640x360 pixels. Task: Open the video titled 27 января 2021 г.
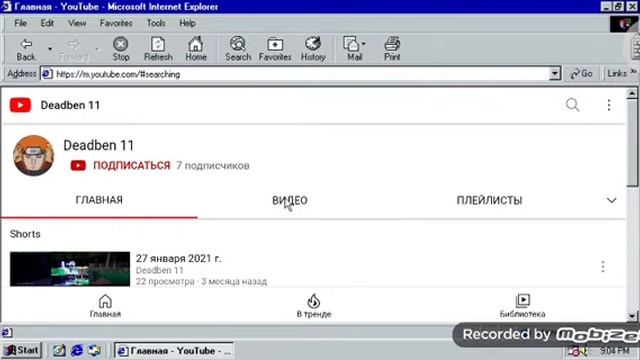178,258
